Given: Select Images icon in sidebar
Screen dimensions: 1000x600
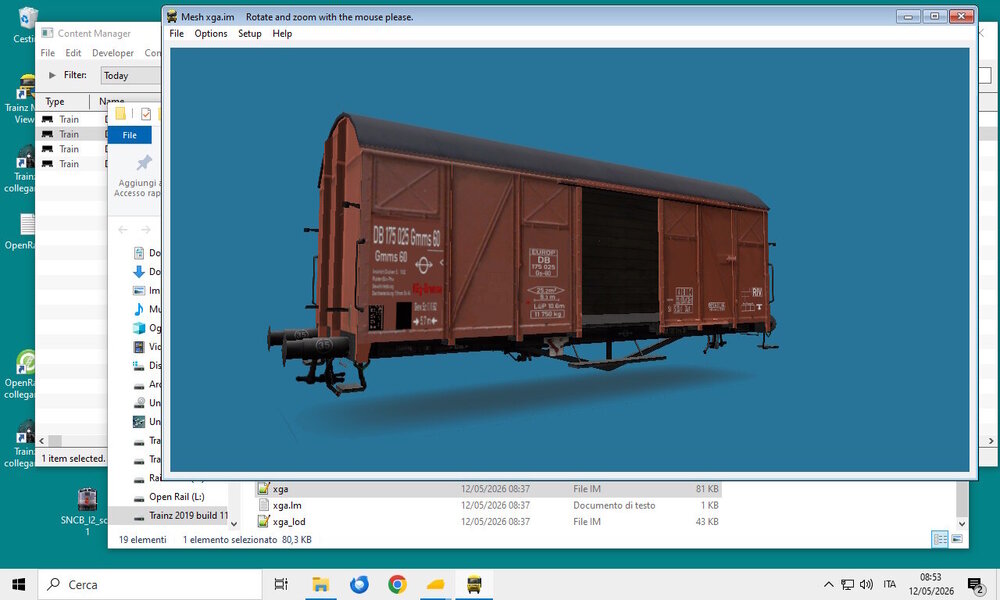Looking at the screenshot, I should coord(138,291).
